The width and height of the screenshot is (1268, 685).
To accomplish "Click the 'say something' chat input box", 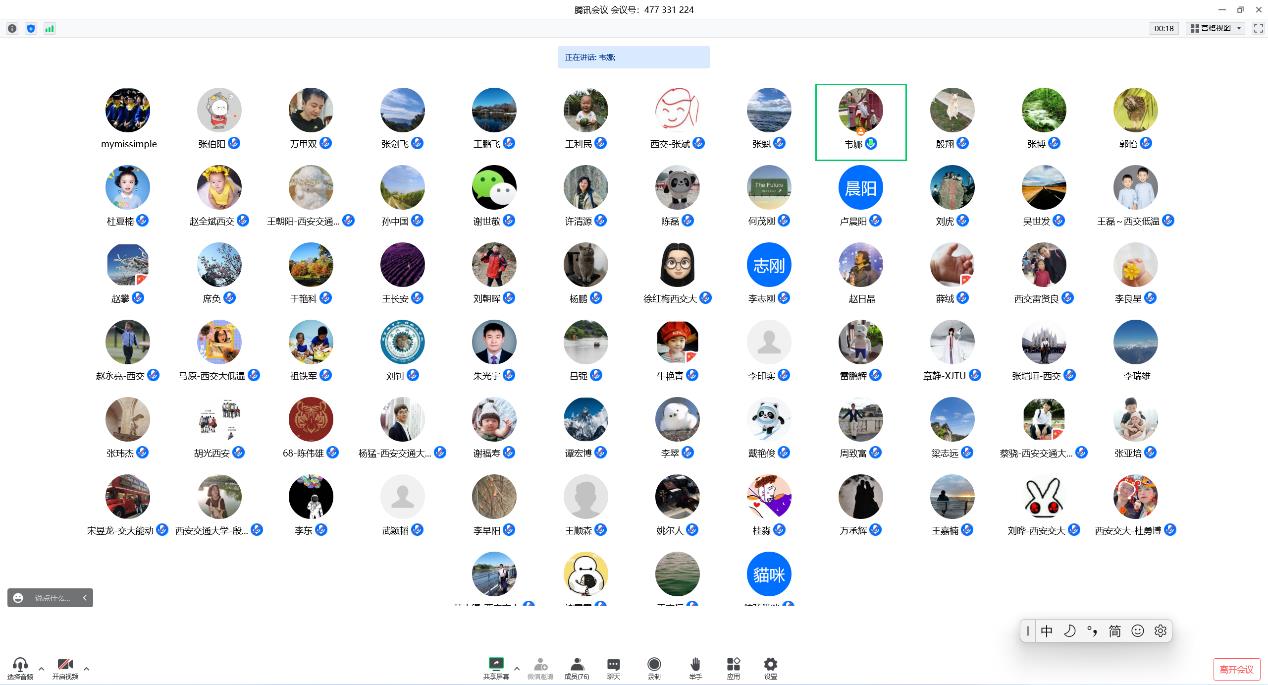I will [x=52, y=598].
